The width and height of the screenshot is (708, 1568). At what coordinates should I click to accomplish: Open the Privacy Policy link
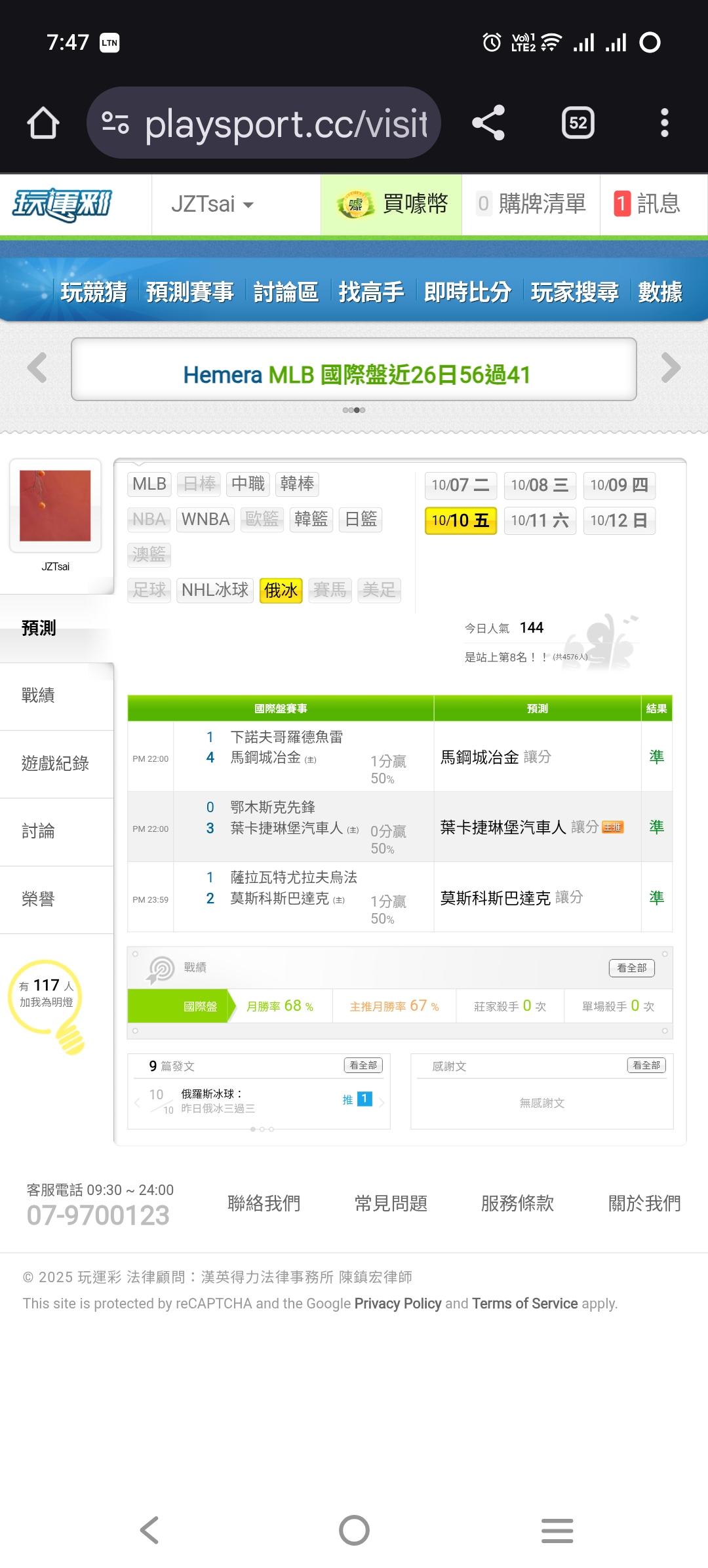(x=398, y=1303)
